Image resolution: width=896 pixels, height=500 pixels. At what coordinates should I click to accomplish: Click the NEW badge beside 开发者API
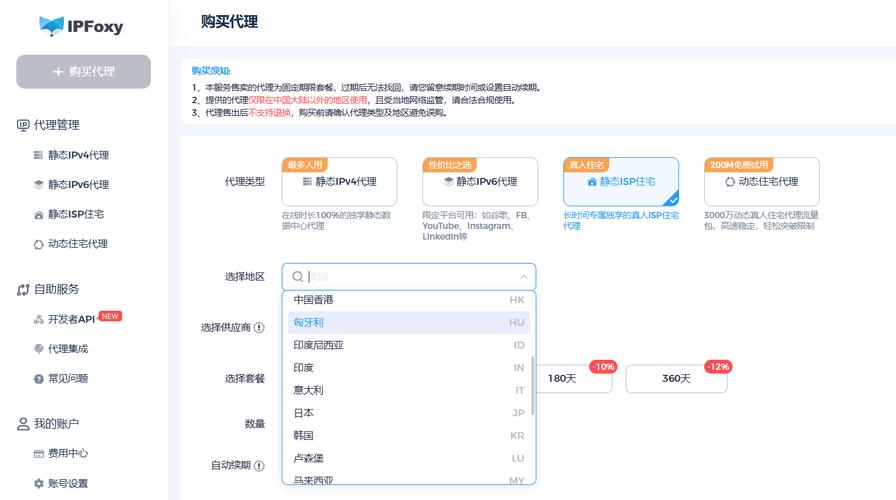pos(110,316)
